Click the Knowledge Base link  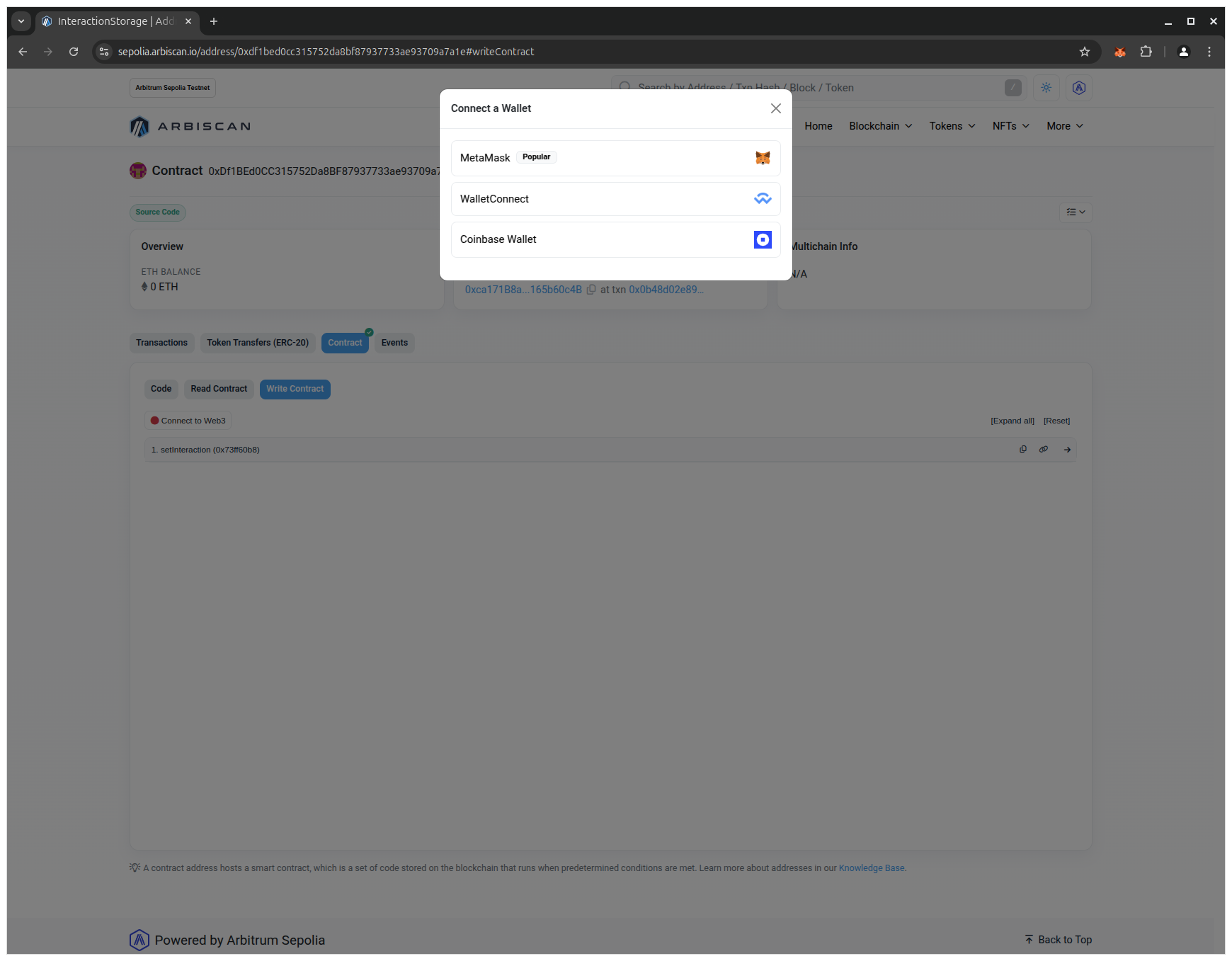point(871,868)
